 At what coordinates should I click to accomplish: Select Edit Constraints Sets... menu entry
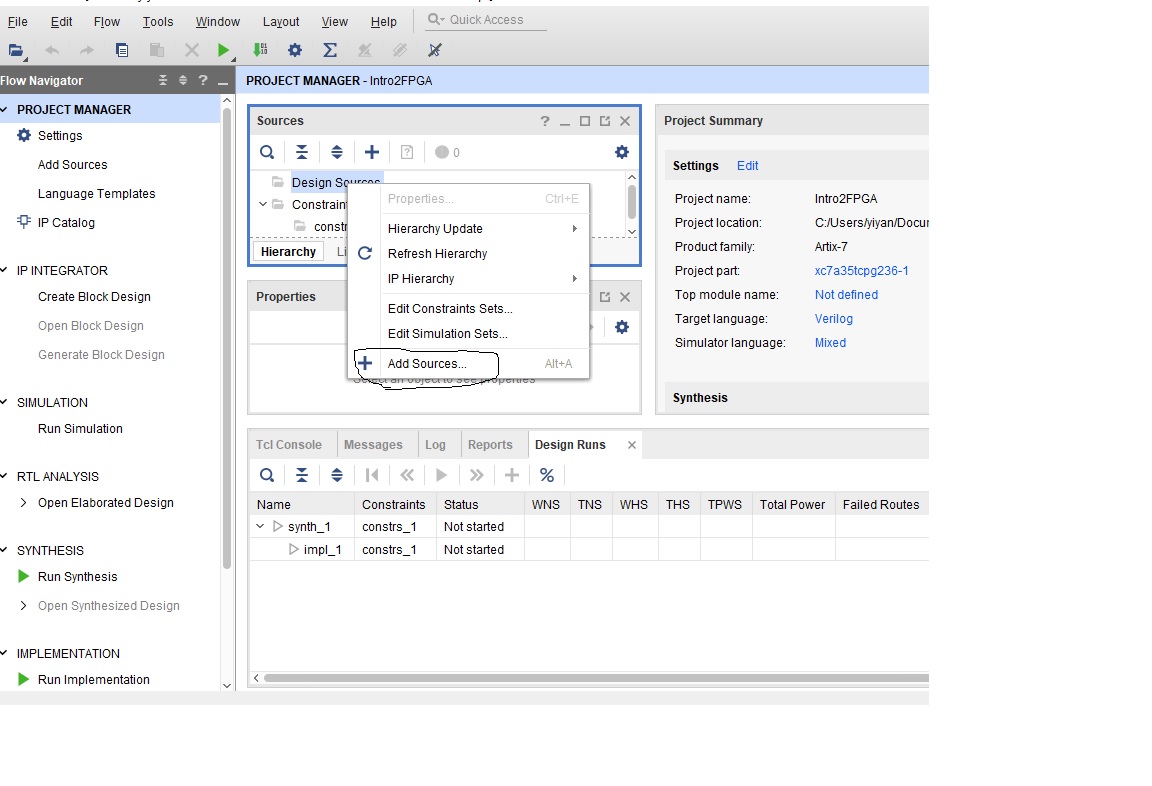coord(450,309)
